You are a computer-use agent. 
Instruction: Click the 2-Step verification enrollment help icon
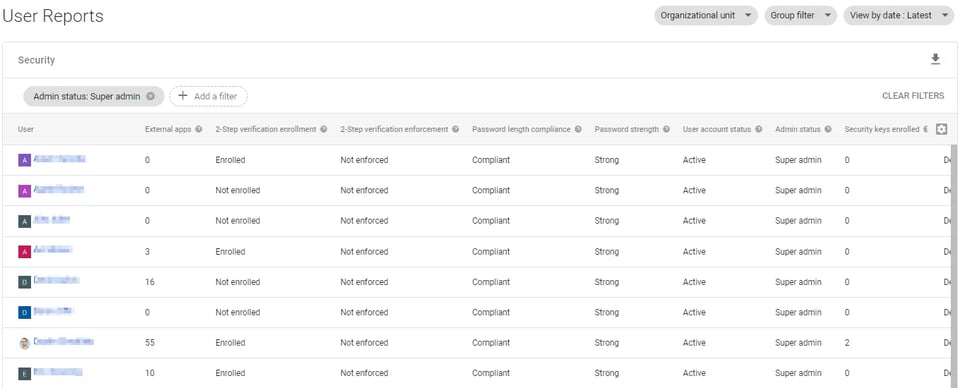(324, 130)
